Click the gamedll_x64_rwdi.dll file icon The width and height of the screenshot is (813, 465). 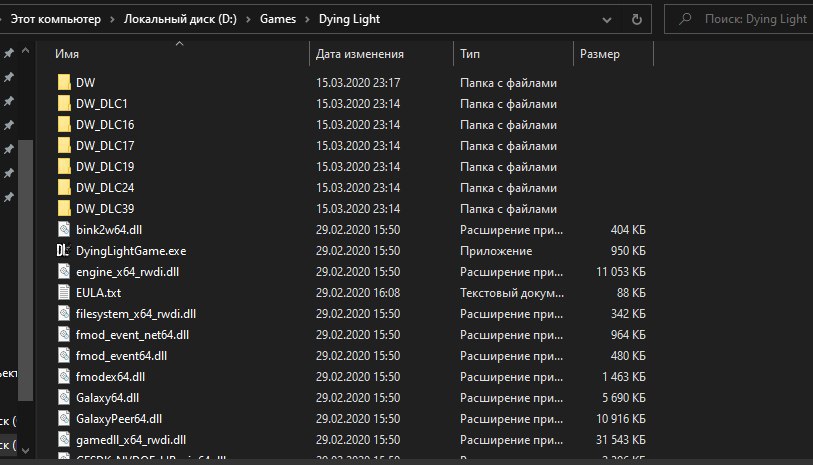(64, 440)
